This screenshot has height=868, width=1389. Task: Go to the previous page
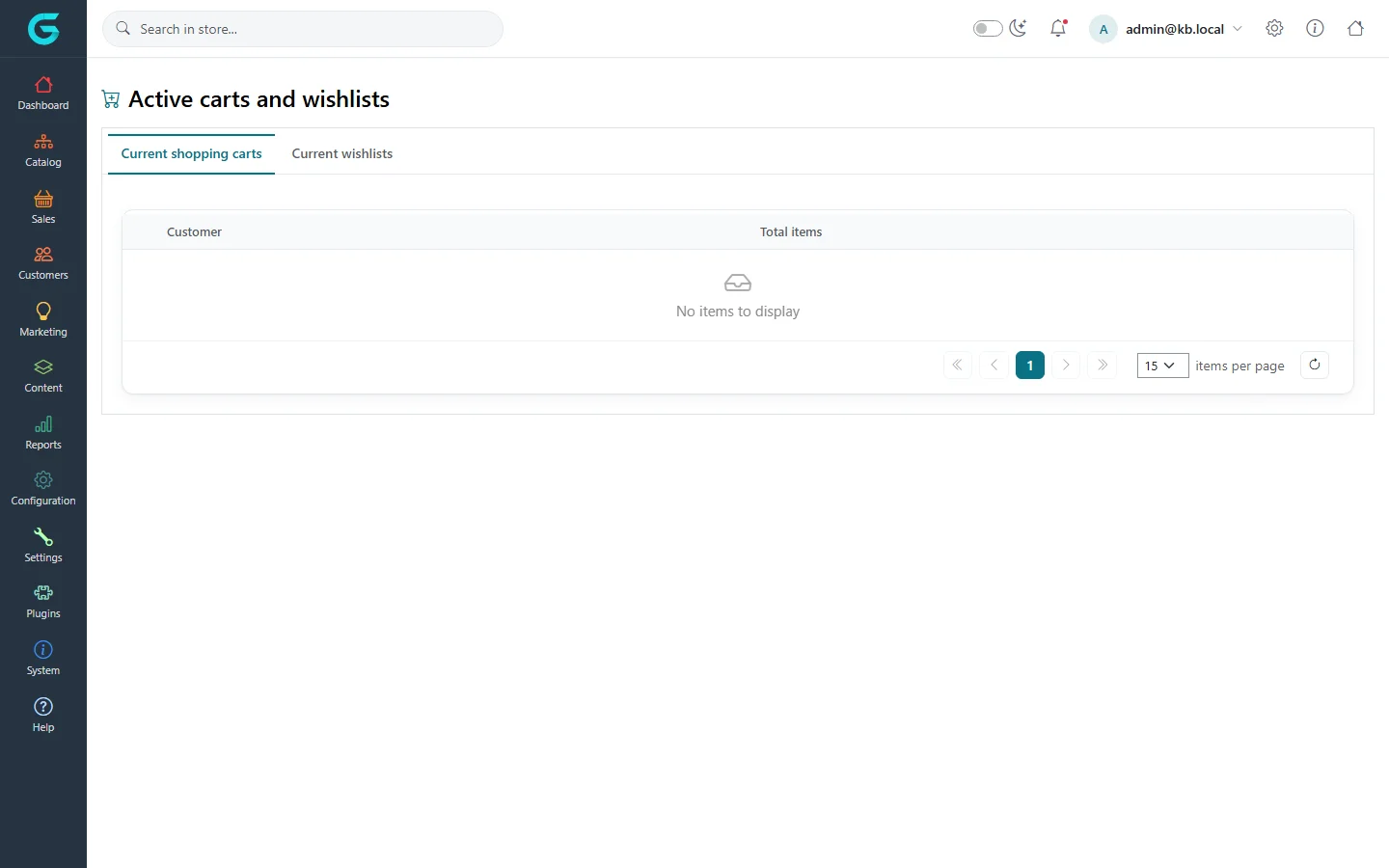tap(994, 365)
